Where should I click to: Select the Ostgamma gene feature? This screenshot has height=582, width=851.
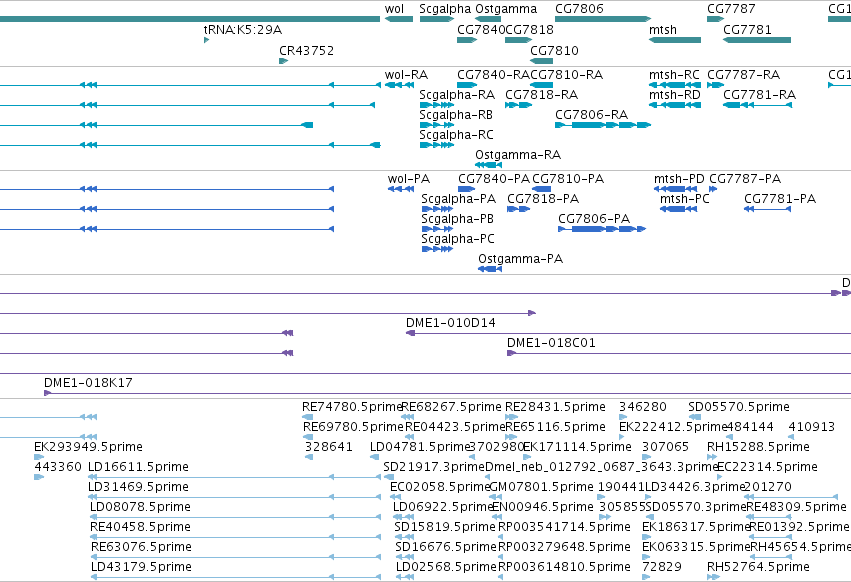488,19
